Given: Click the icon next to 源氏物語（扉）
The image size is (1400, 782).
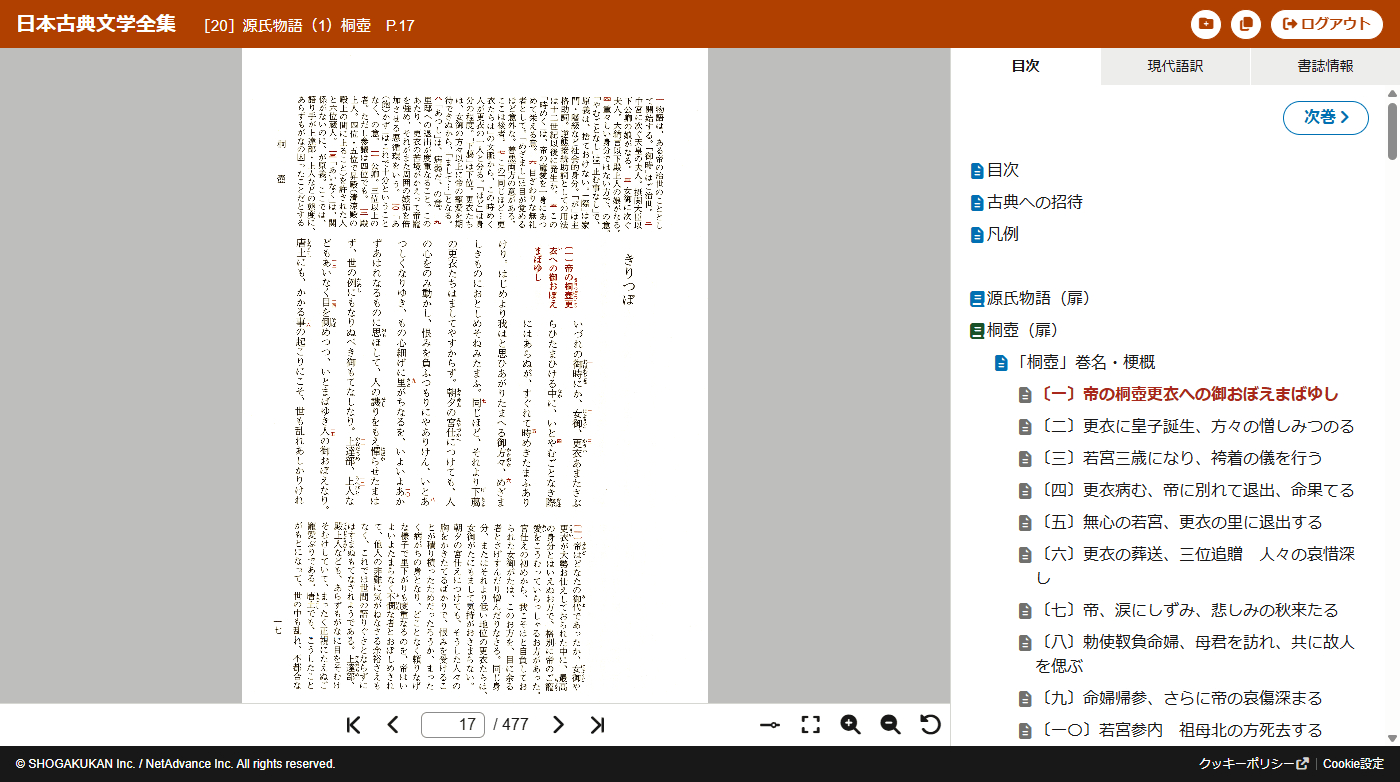Looking at the screenshot, I should [x=977, y=299].
